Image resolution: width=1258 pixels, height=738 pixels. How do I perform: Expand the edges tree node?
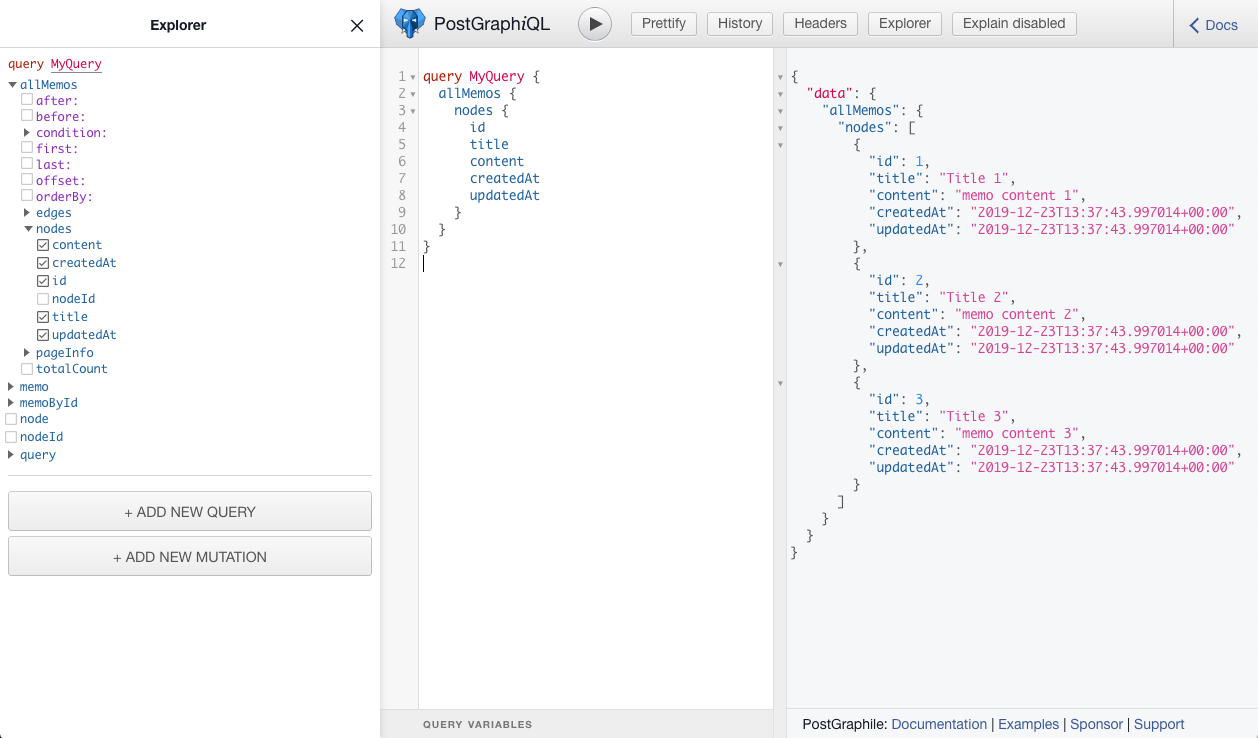pos(26,213)
